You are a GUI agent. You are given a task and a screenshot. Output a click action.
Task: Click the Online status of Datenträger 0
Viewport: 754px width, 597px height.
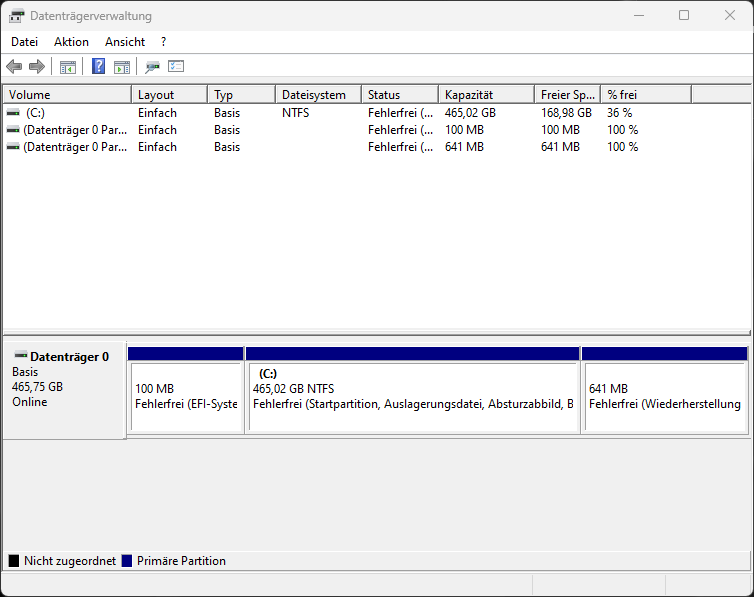pos(30,402)
